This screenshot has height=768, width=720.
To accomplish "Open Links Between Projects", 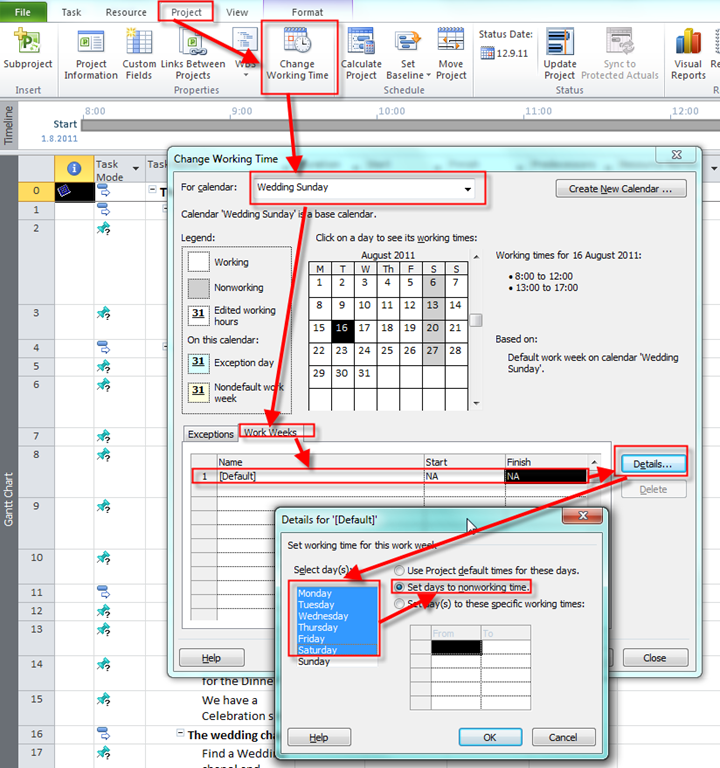I will point(193,44).
